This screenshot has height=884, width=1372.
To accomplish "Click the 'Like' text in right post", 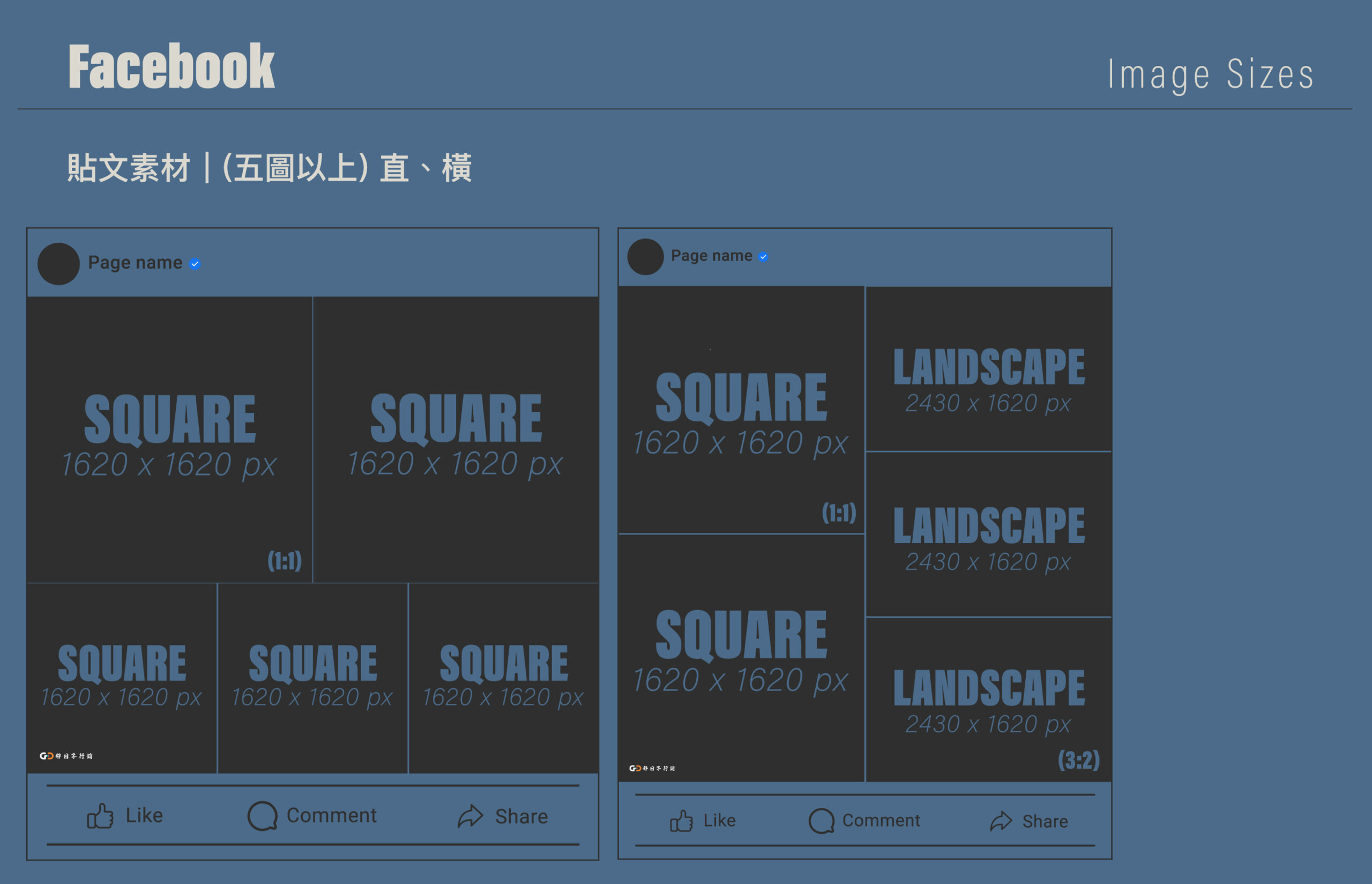I will (x=720, y=821).
